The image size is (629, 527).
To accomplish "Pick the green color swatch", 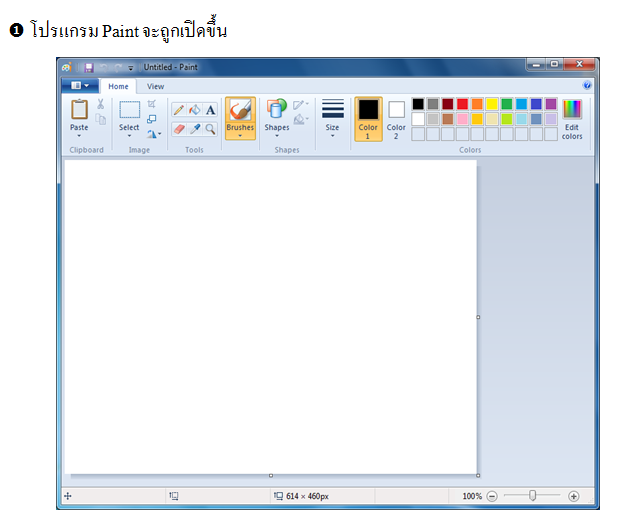I will (507, 104).
